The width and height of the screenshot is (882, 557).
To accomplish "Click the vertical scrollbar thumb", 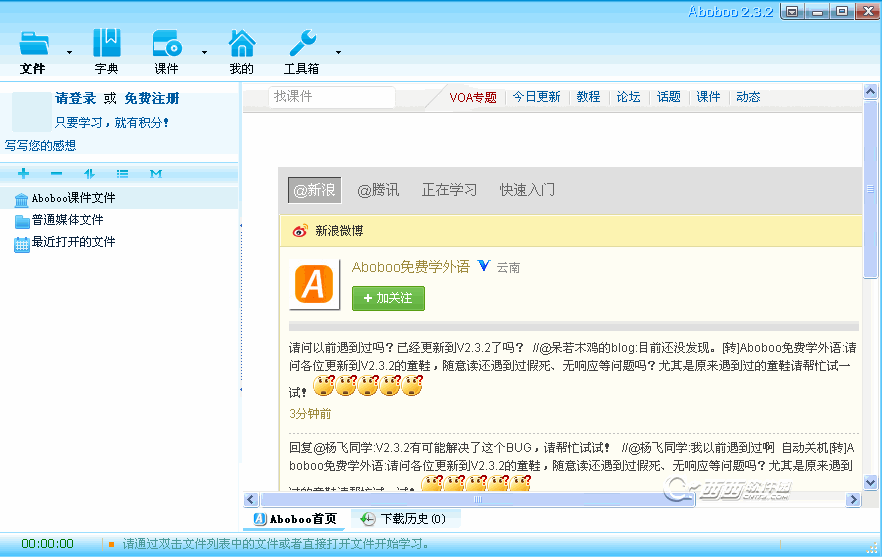I will (x=870, y=189).
